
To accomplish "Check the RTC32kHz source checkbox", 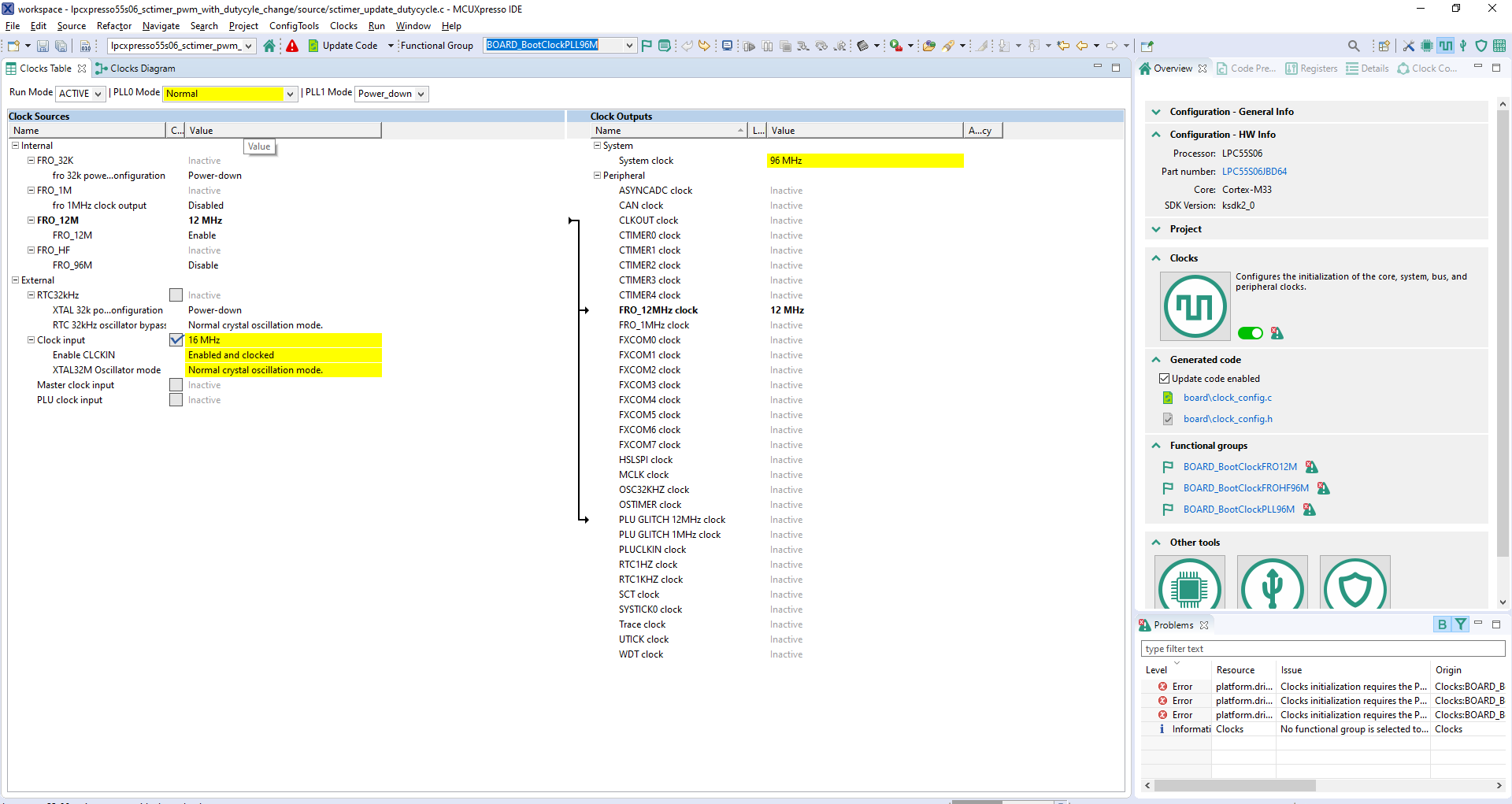I will 176,295.
